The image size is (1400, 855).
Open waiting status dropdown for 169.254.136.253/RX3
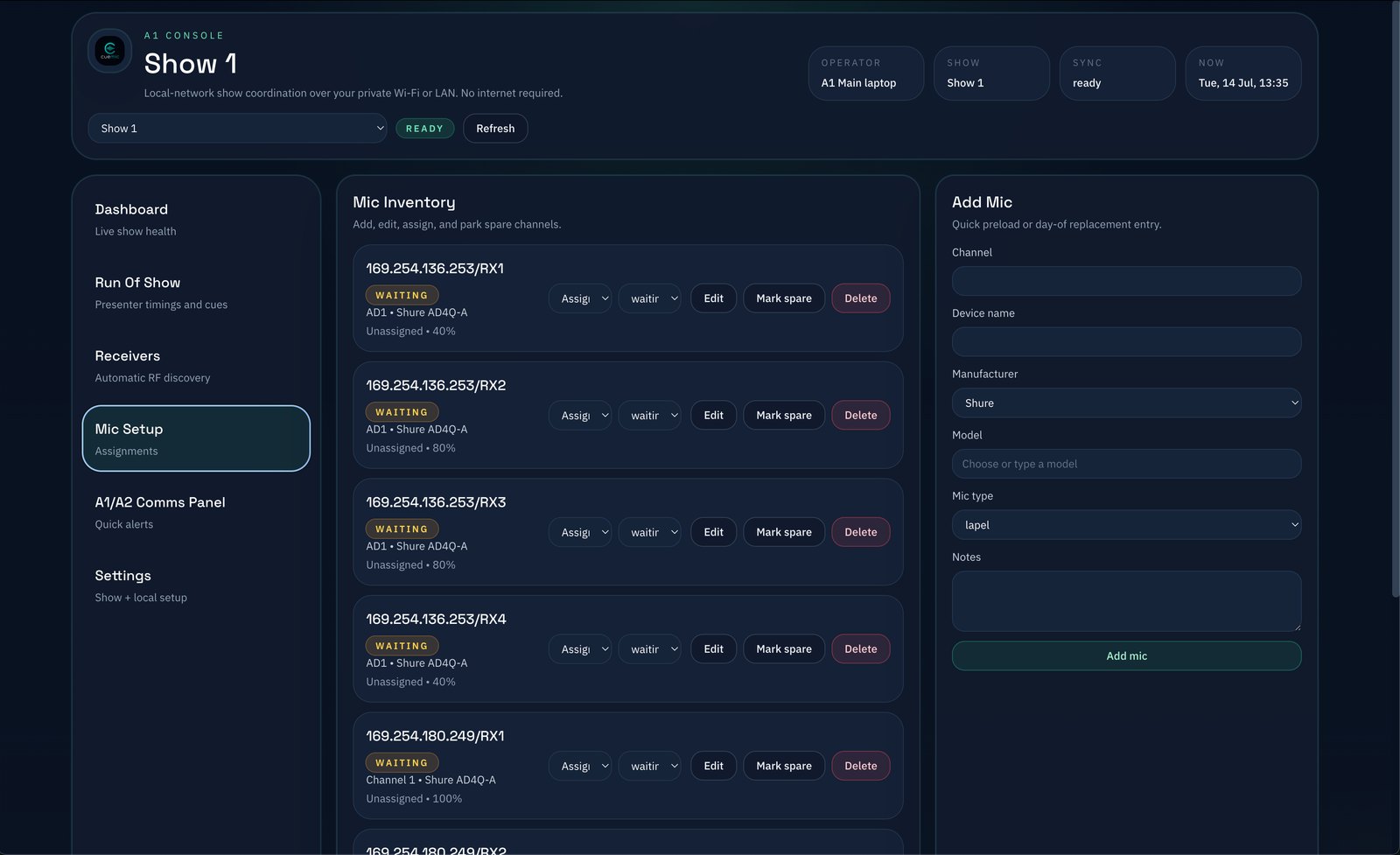click(x=650, y=532)
